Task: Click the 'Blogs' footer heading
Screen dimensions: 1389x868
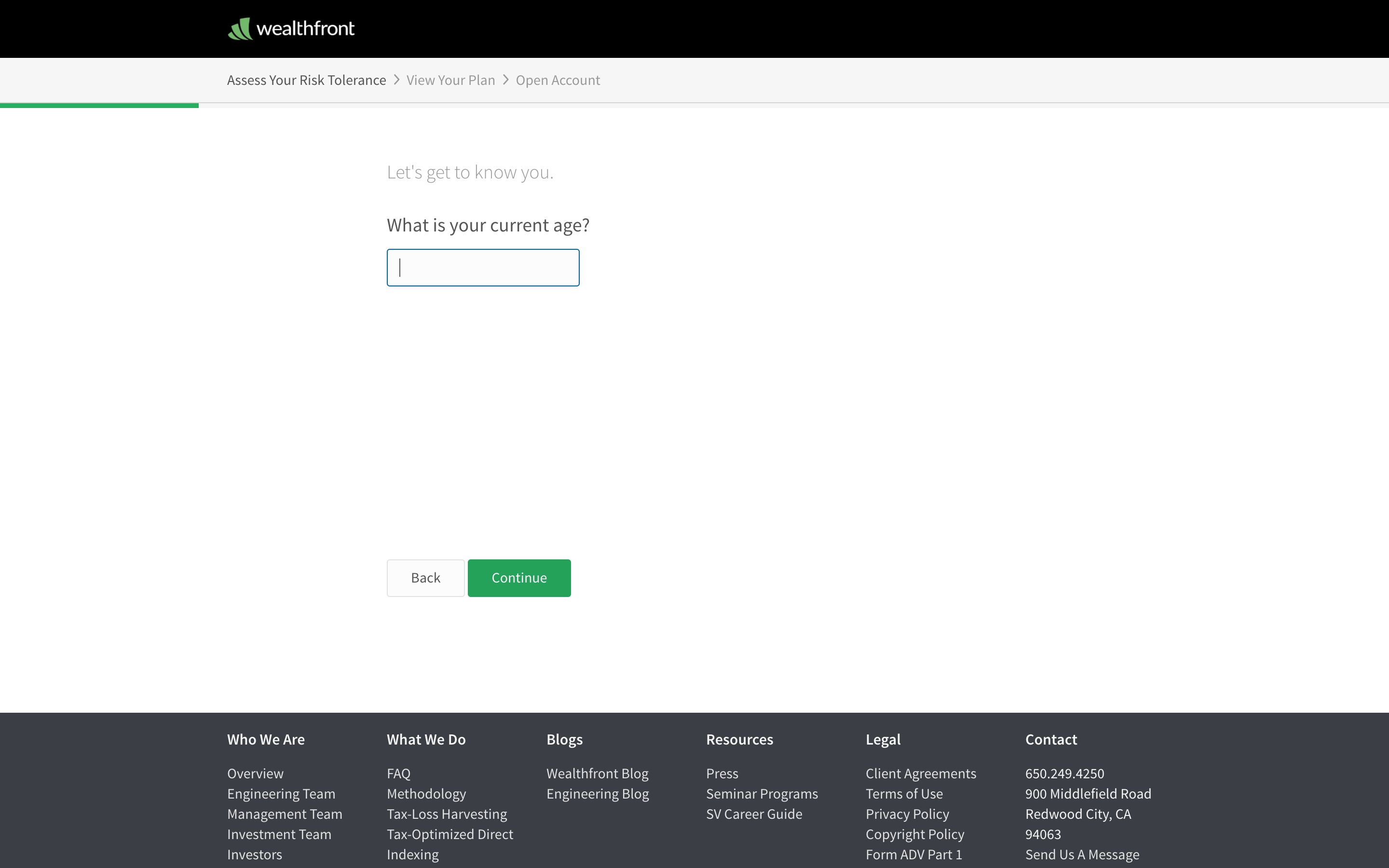Action: [564, 739]
